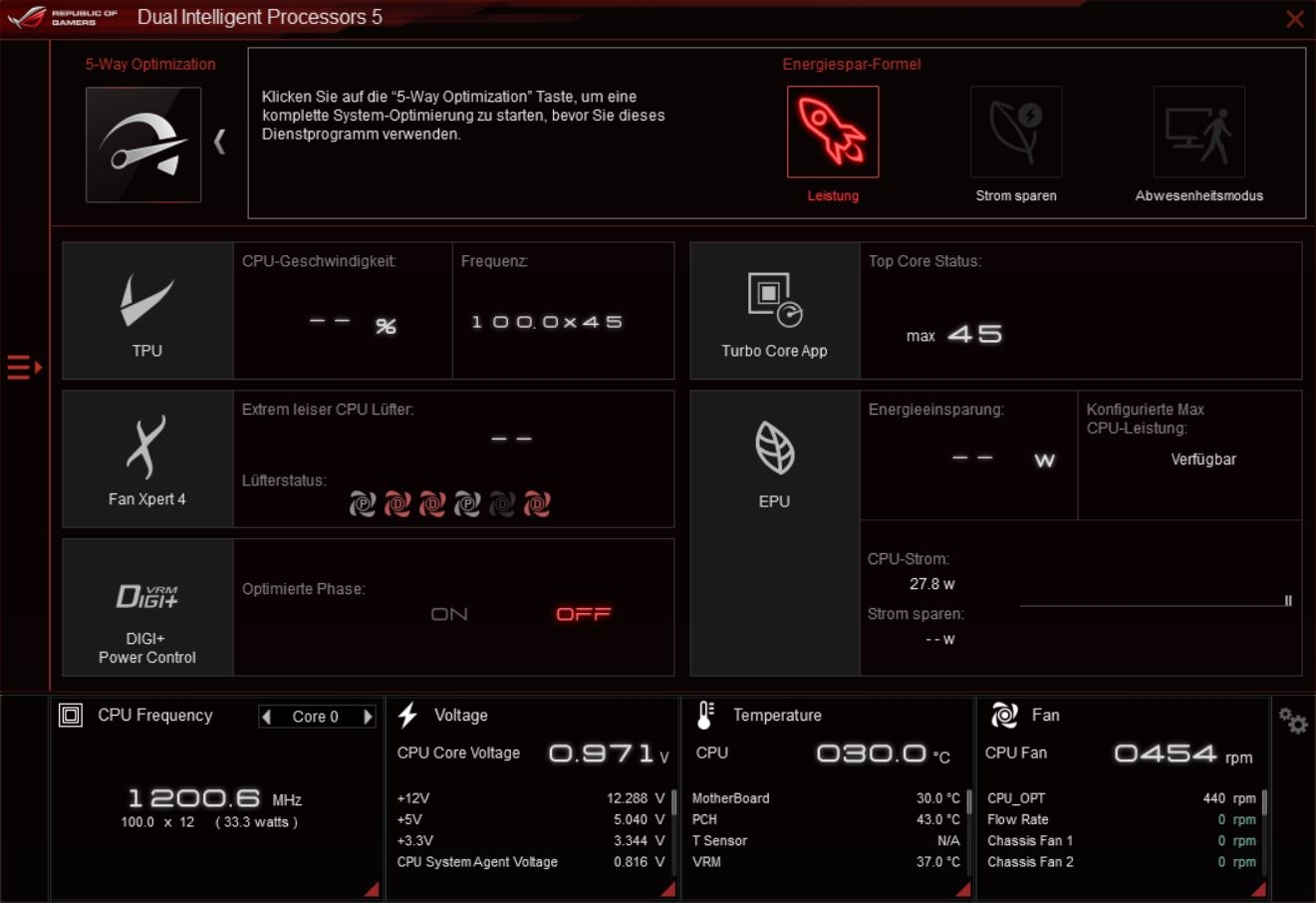Expand the Fan panel corner arrow
This screenshot has width=1316, height=903.
click(1258, 889)
